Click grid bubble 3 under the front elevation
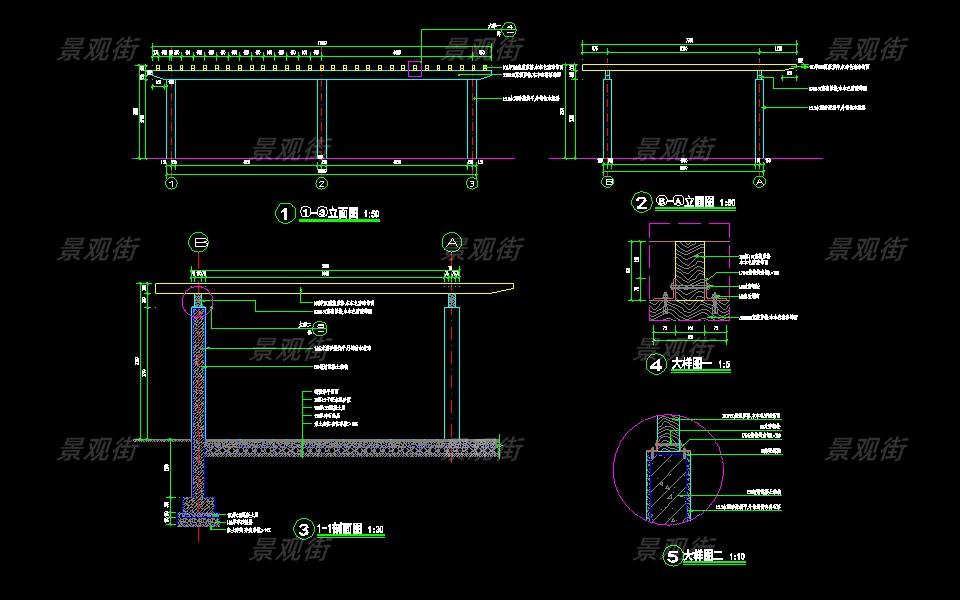Screen dimensions: 960x600 tap(472, 184)
